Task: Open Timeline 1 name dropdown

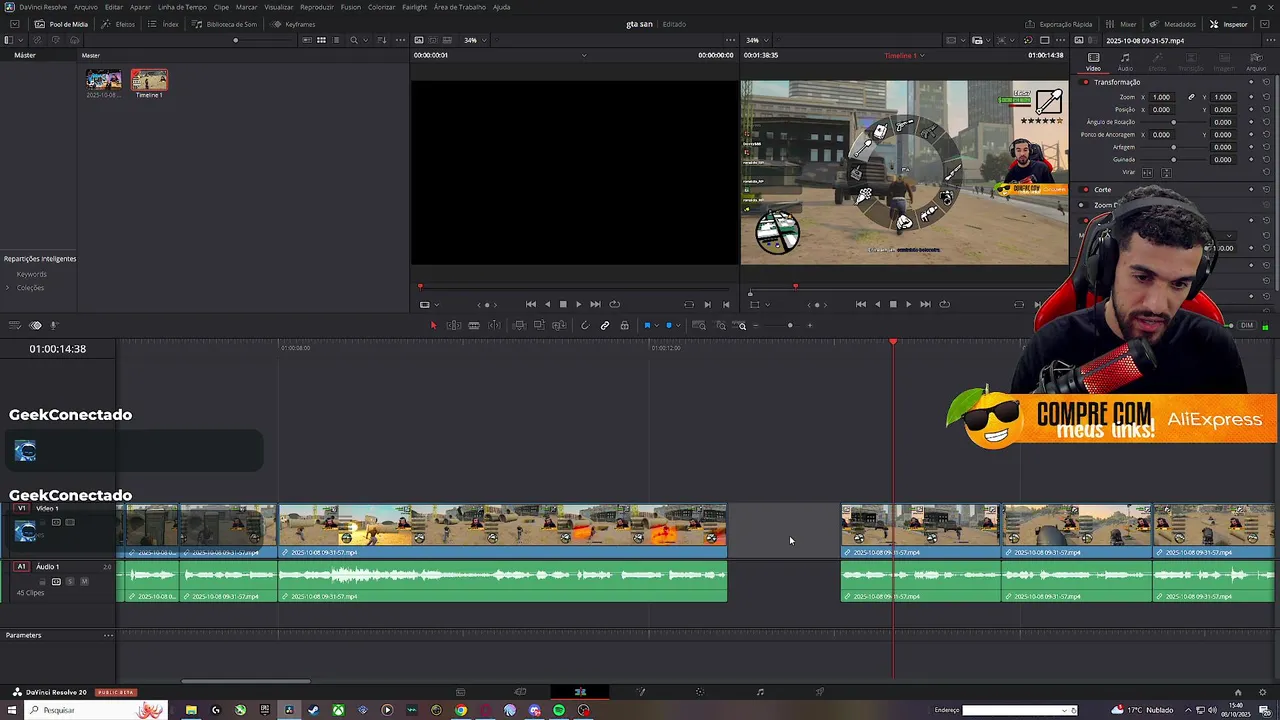Action: point(904,55)
